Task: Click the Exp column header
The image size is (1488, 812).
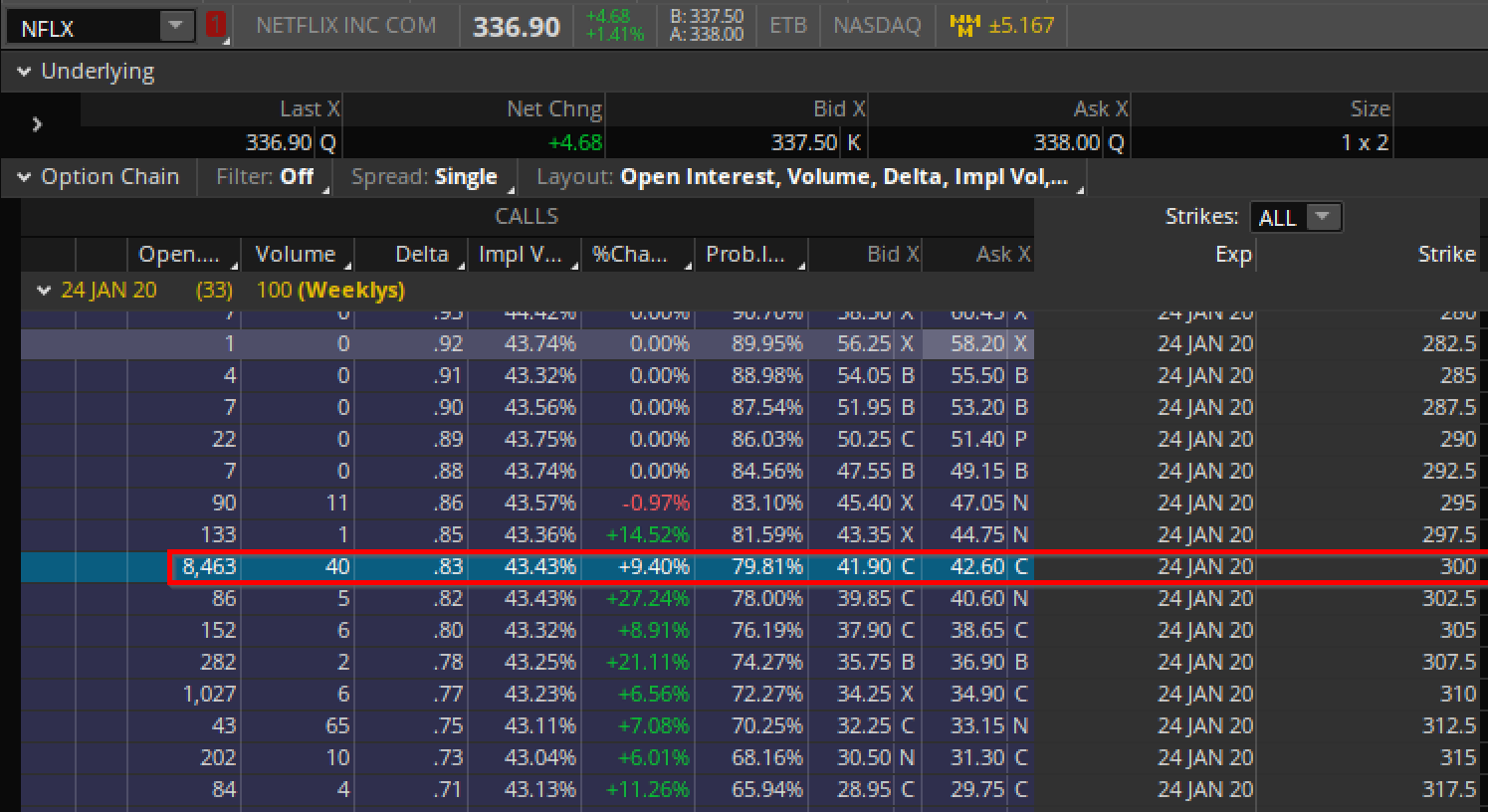Action: [1233, 255]
